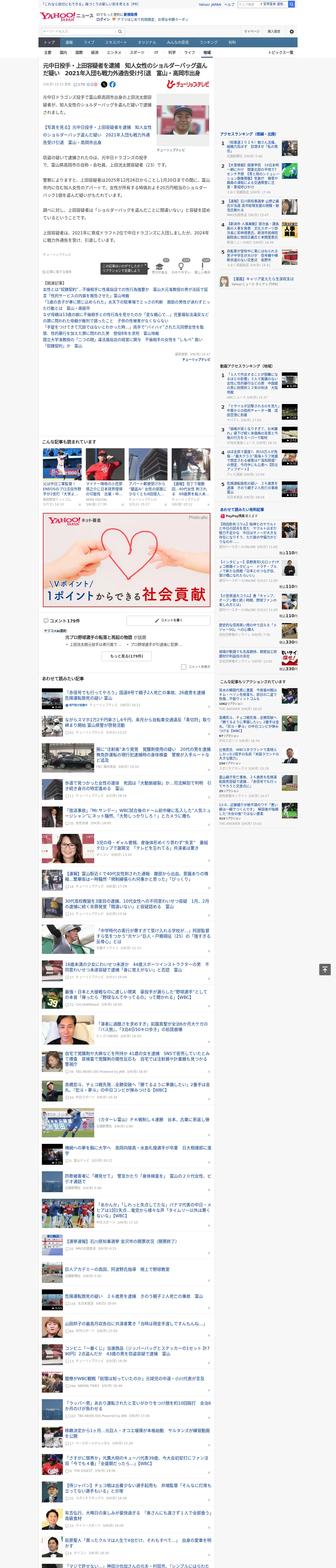Click the 記事に関する報告 report icon
This screenshot has width=336, height=1568.
57,272
